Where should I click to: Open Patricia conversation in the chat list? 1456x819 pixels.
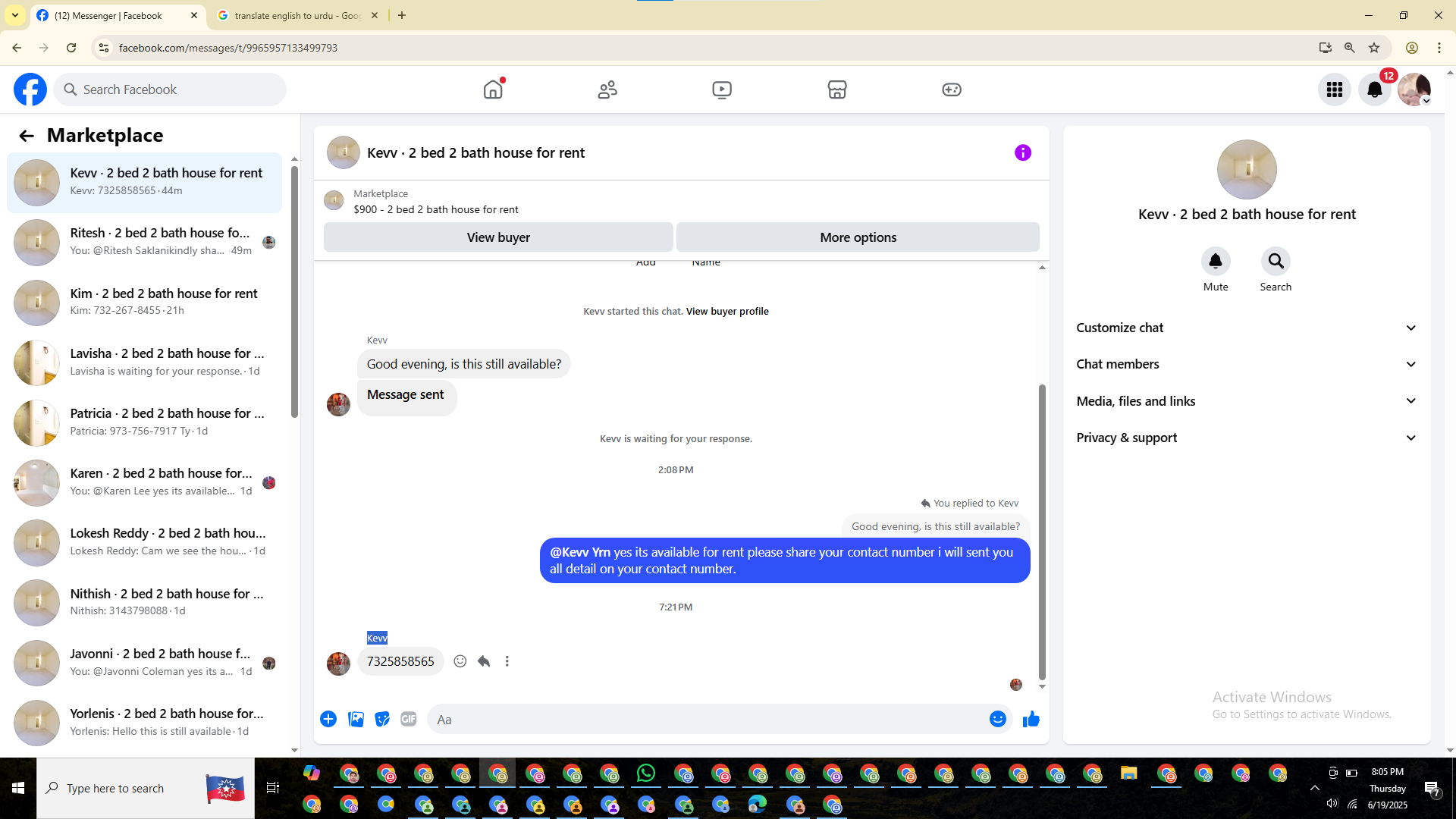(x=144, y=422)
